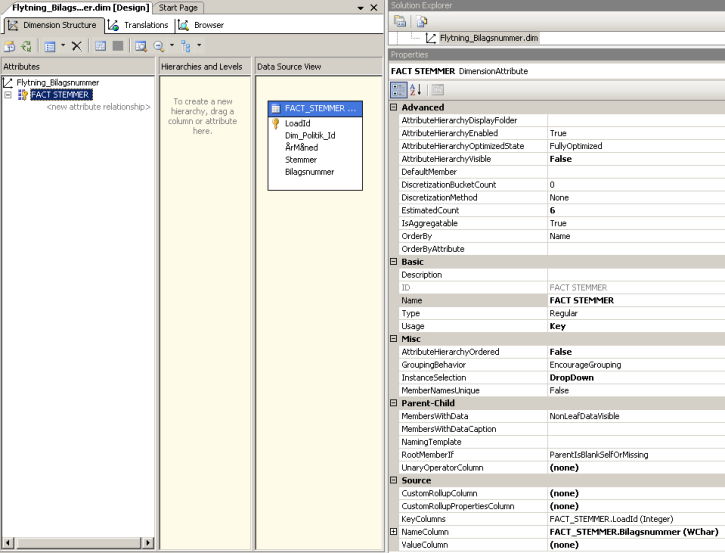Collapse the Parent-Child properties category
Image resolution: width=725 pixels, height=553 pixels.
pos(393,403)
